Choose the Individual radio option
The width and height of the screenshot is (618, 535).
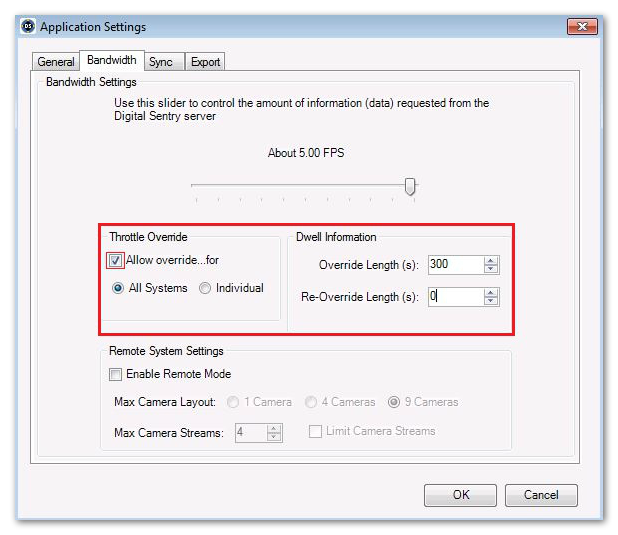[x=205, y=288]
